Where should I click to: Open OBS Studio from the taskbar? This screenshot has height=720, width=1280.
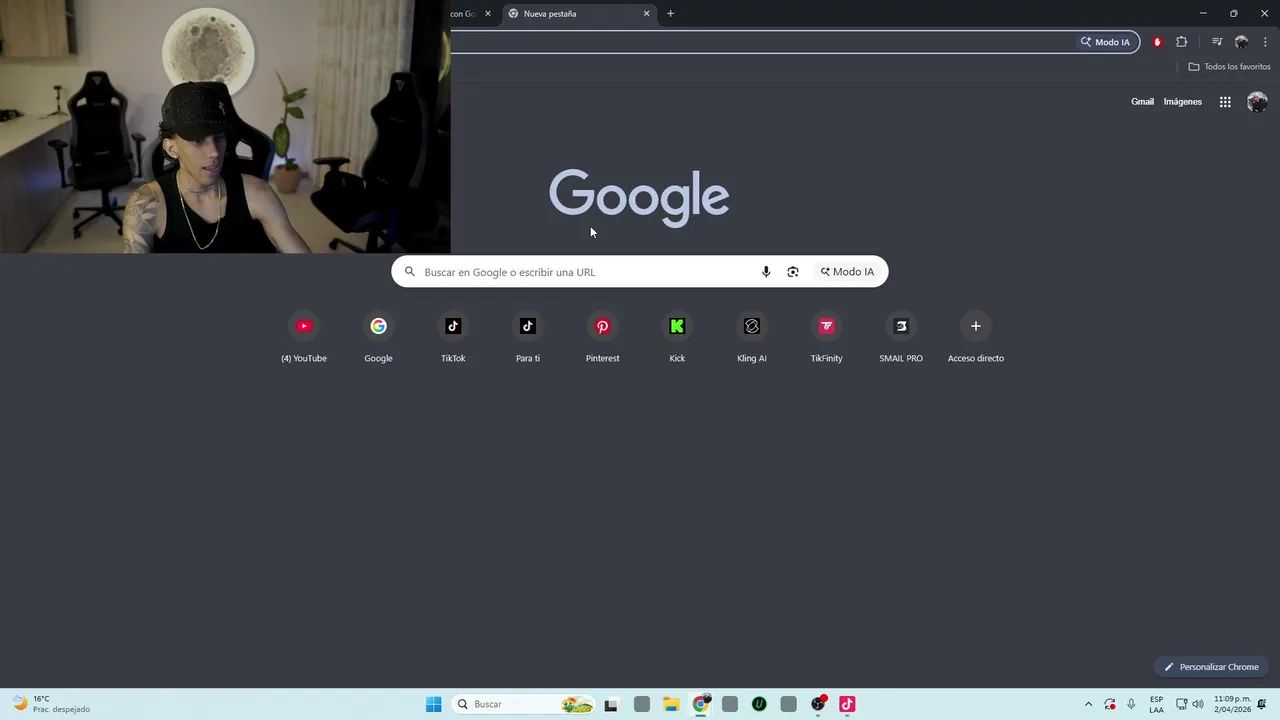818,704
